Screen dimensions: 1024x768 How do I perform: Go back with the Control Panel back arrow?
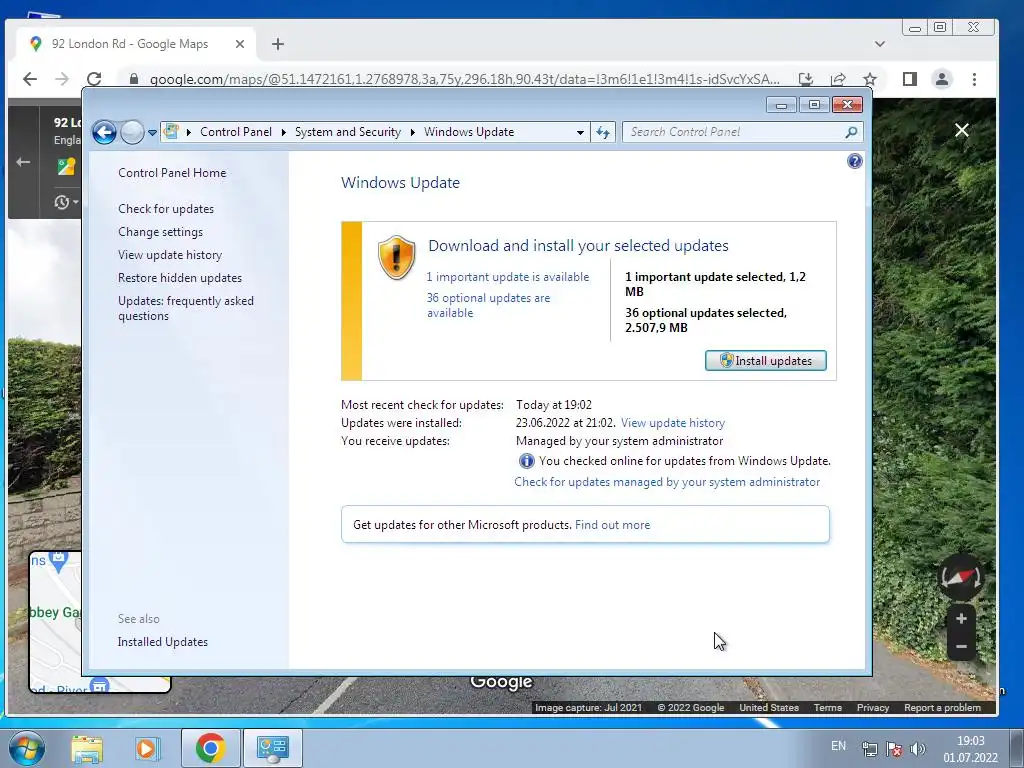(x=104, y=133)
